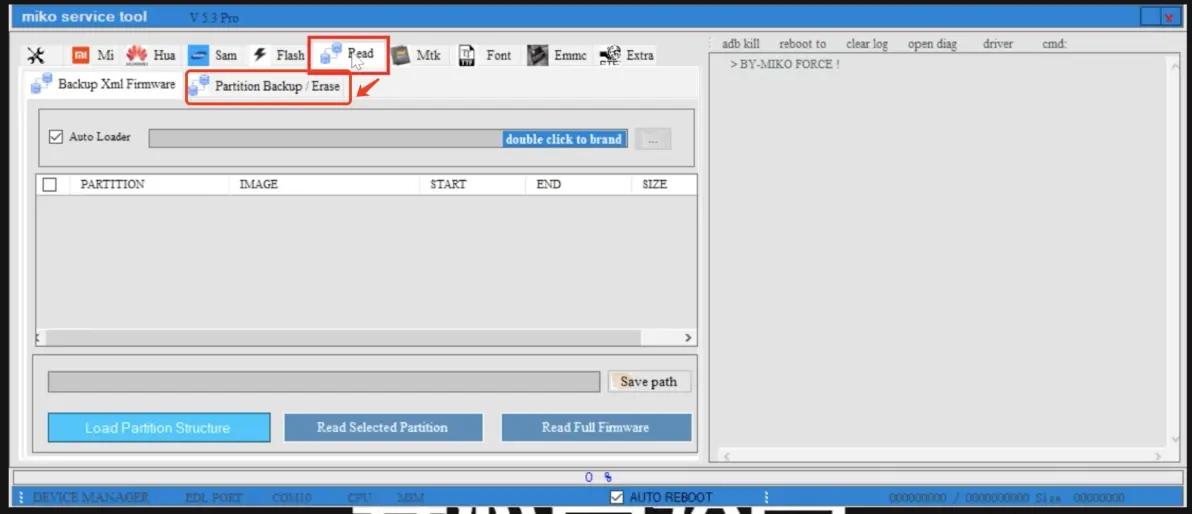Click the progress bar showing 0 %
Viewport: 1192px width, 514px height.
tap(598, 477)
